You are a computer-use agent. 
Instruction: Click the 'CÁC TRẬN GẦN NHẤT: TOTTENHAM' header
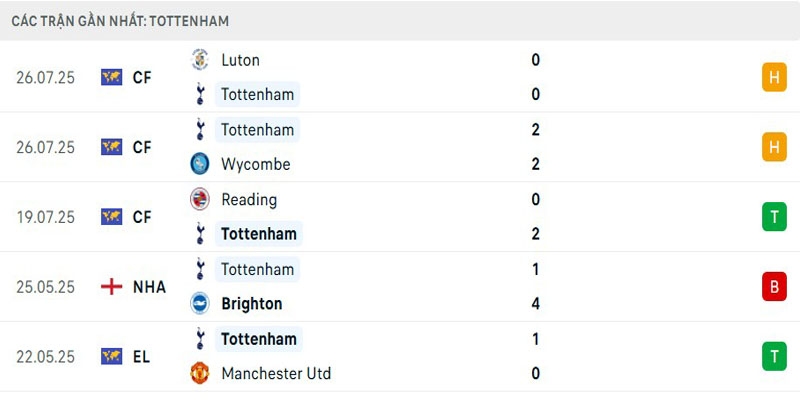pos(120,21)
